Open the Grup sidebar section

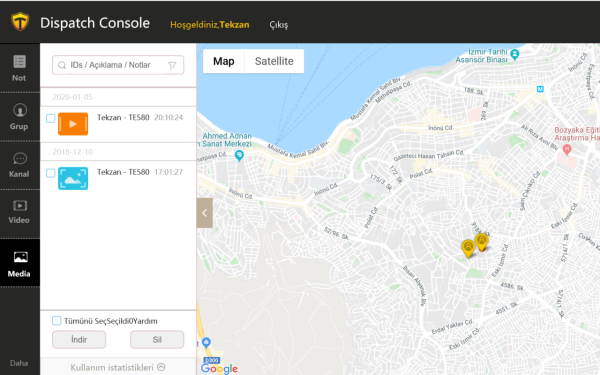19,117
